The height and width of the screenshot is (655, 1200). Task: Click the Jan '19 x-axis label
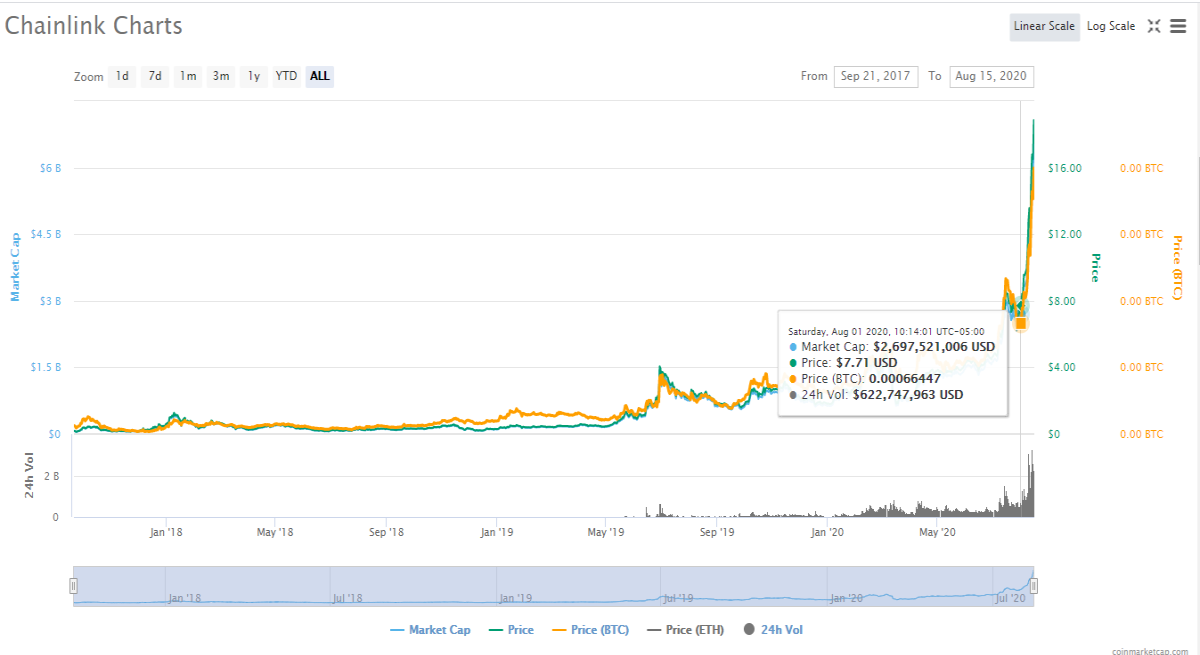[497, 533]
